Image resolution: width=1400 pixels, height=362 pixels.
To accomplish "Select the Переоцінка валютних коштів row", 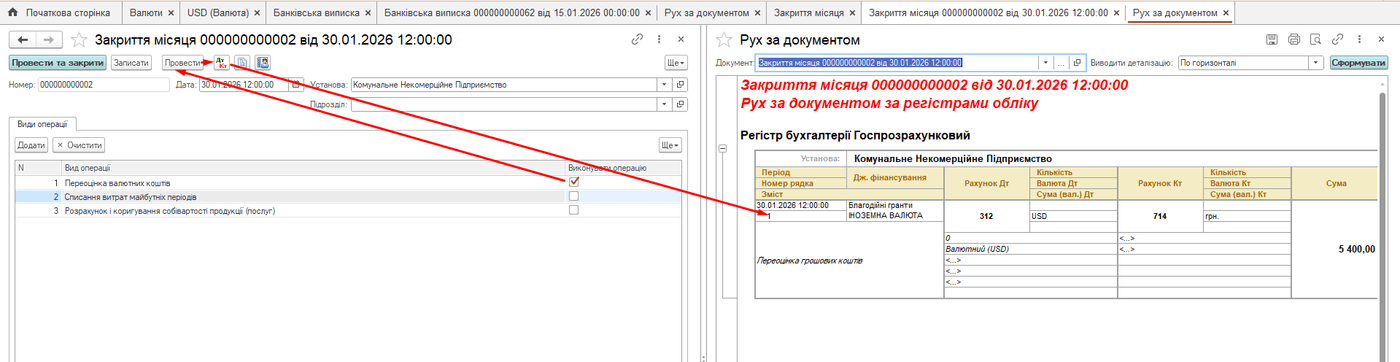I will coord(348,184).
